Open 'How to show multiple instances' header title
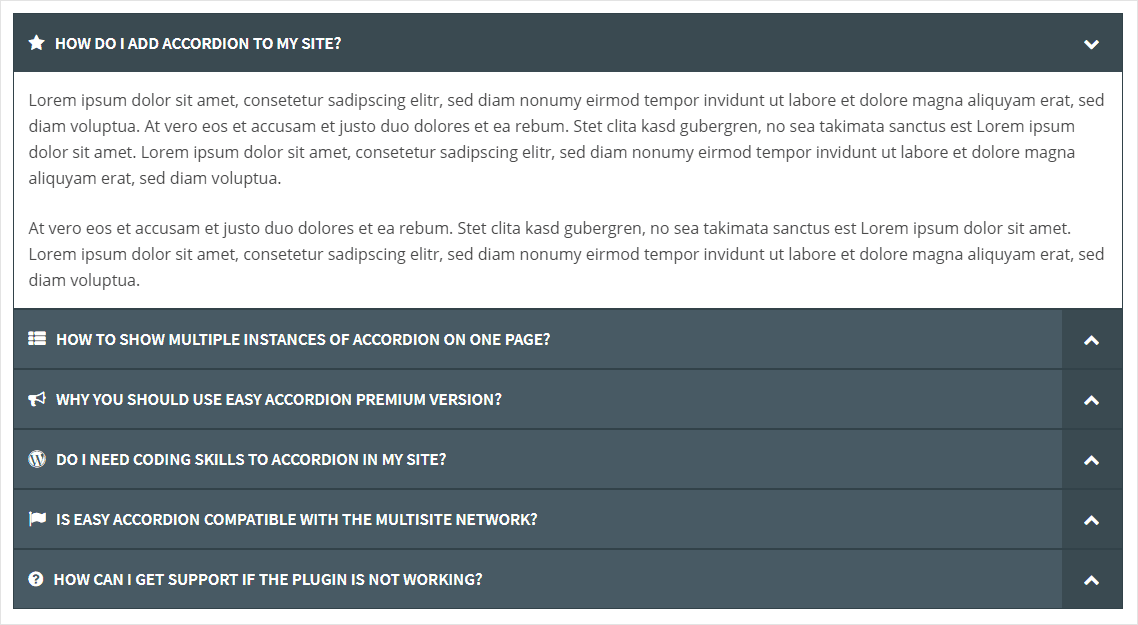Screen dimensions: 1138x625 (303, 339)
